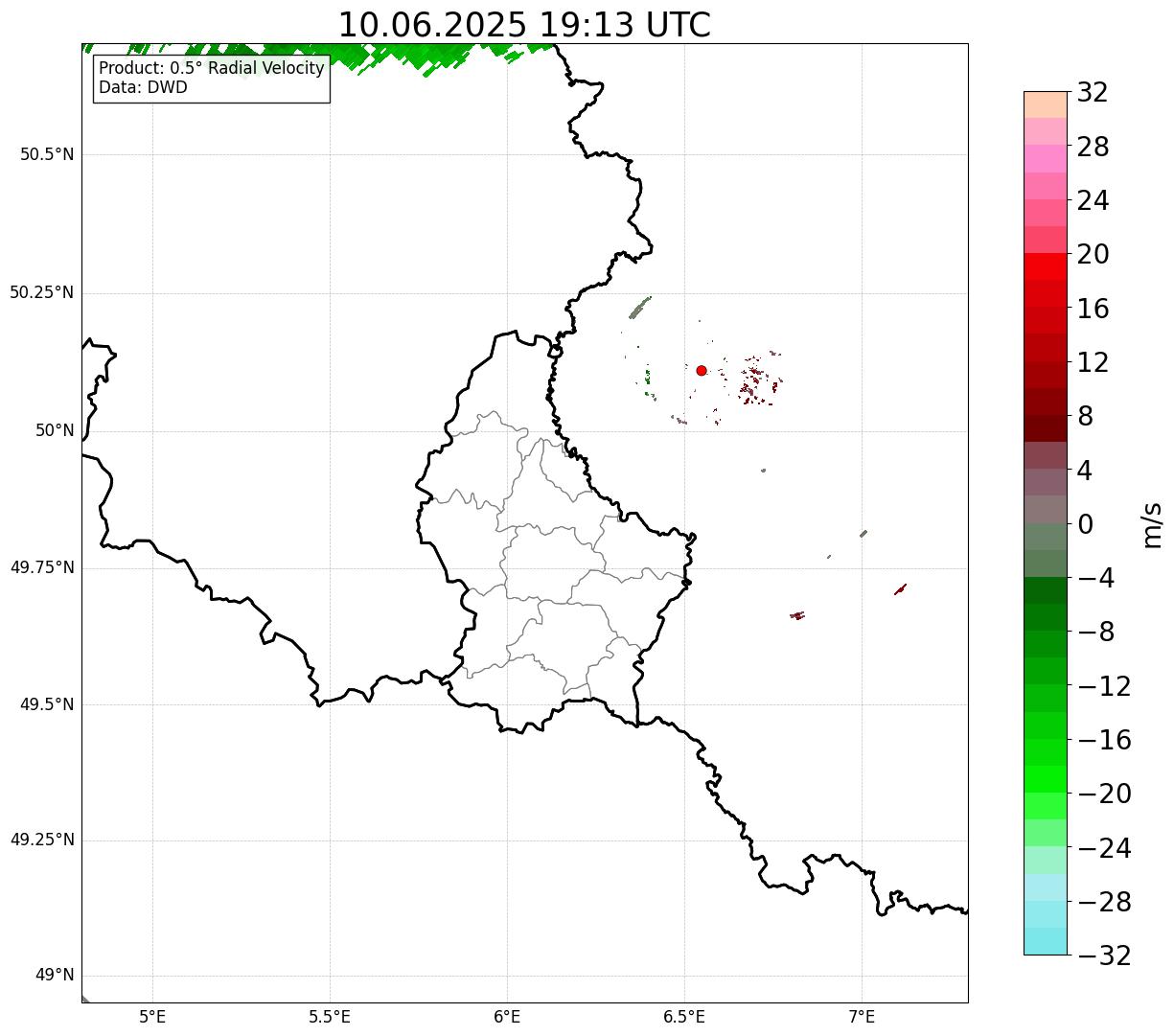Viewport: 1174px width, 1036px height.
Task: Select the 50°N latitude label
Action: (56, 430)
